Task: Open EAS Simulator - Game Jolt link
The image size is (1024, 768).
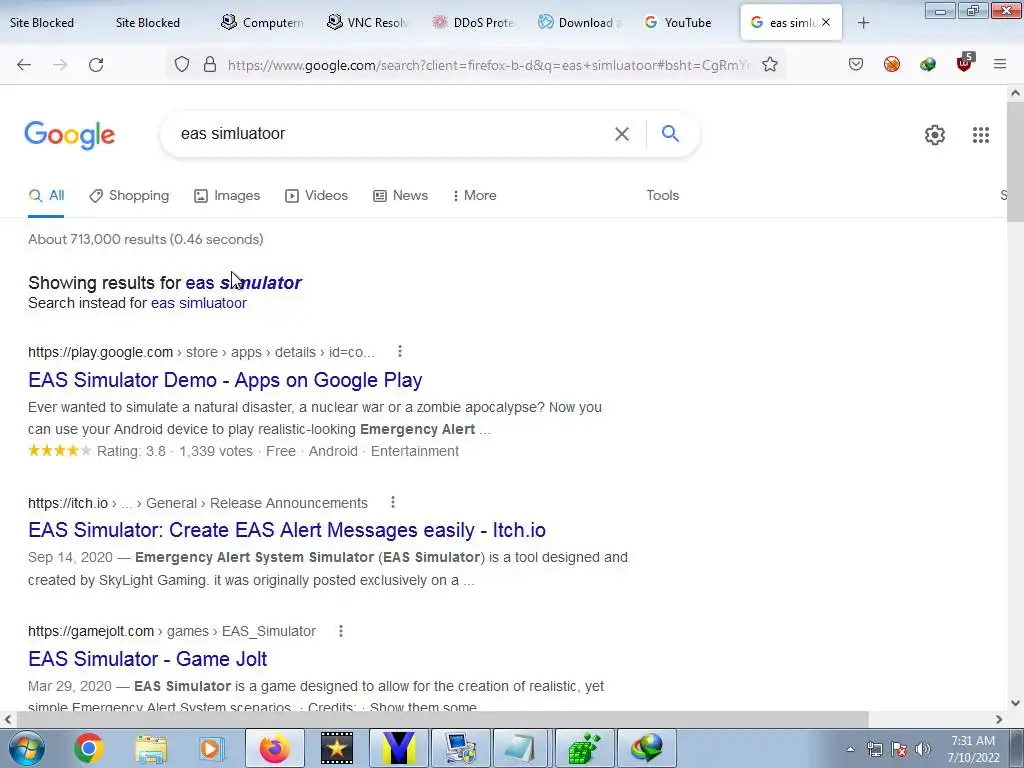Action: click(148, 659)
